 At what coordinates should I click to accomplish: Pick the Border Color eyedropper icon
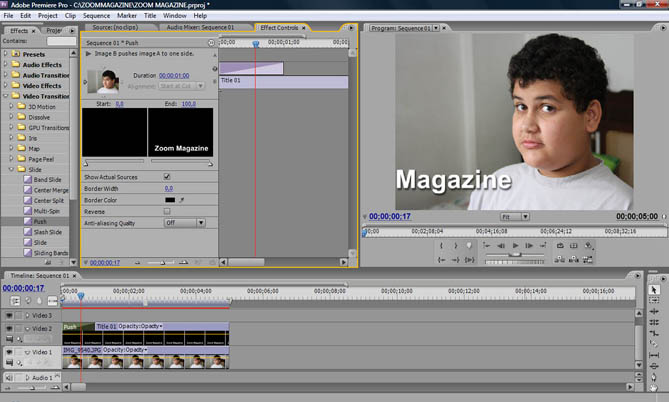(182, 200)
